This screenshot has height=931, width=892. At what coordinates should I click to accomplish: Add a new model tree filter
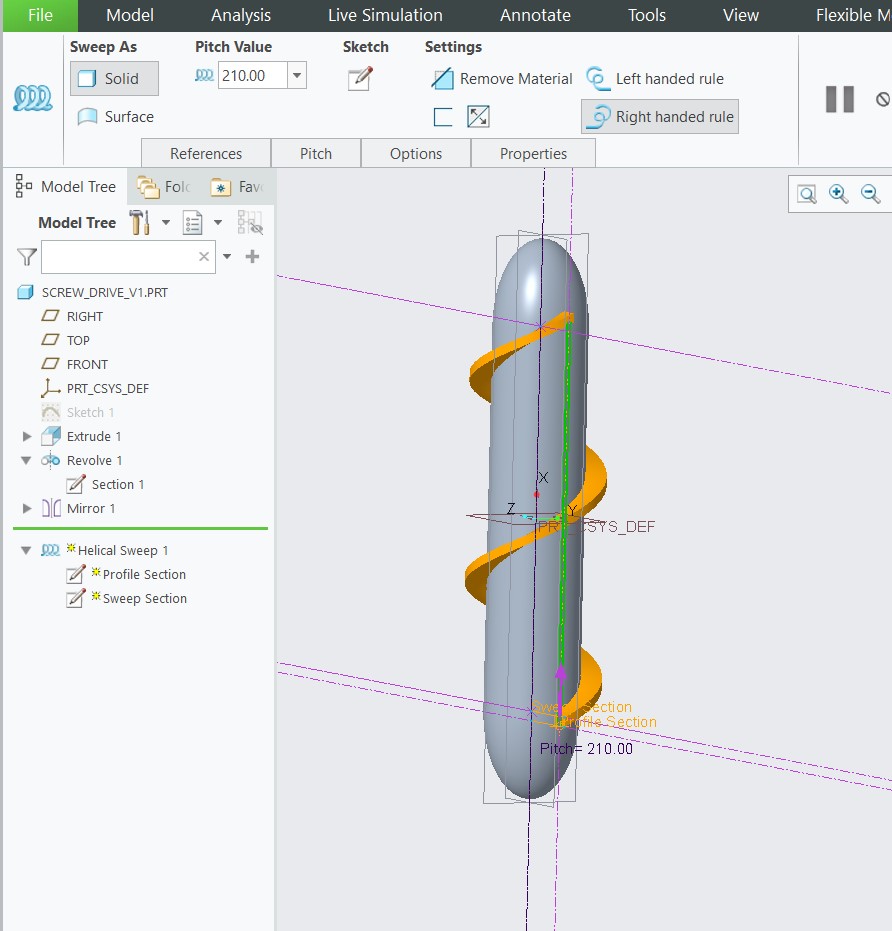coord(252,256)
